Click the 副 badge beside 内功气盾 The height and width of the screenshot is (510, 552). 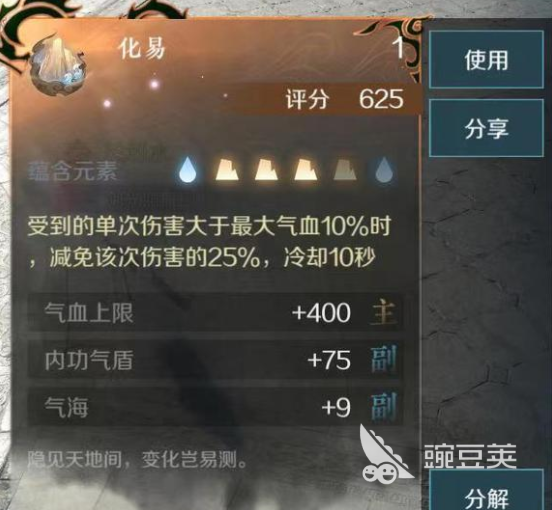[383, 359]
